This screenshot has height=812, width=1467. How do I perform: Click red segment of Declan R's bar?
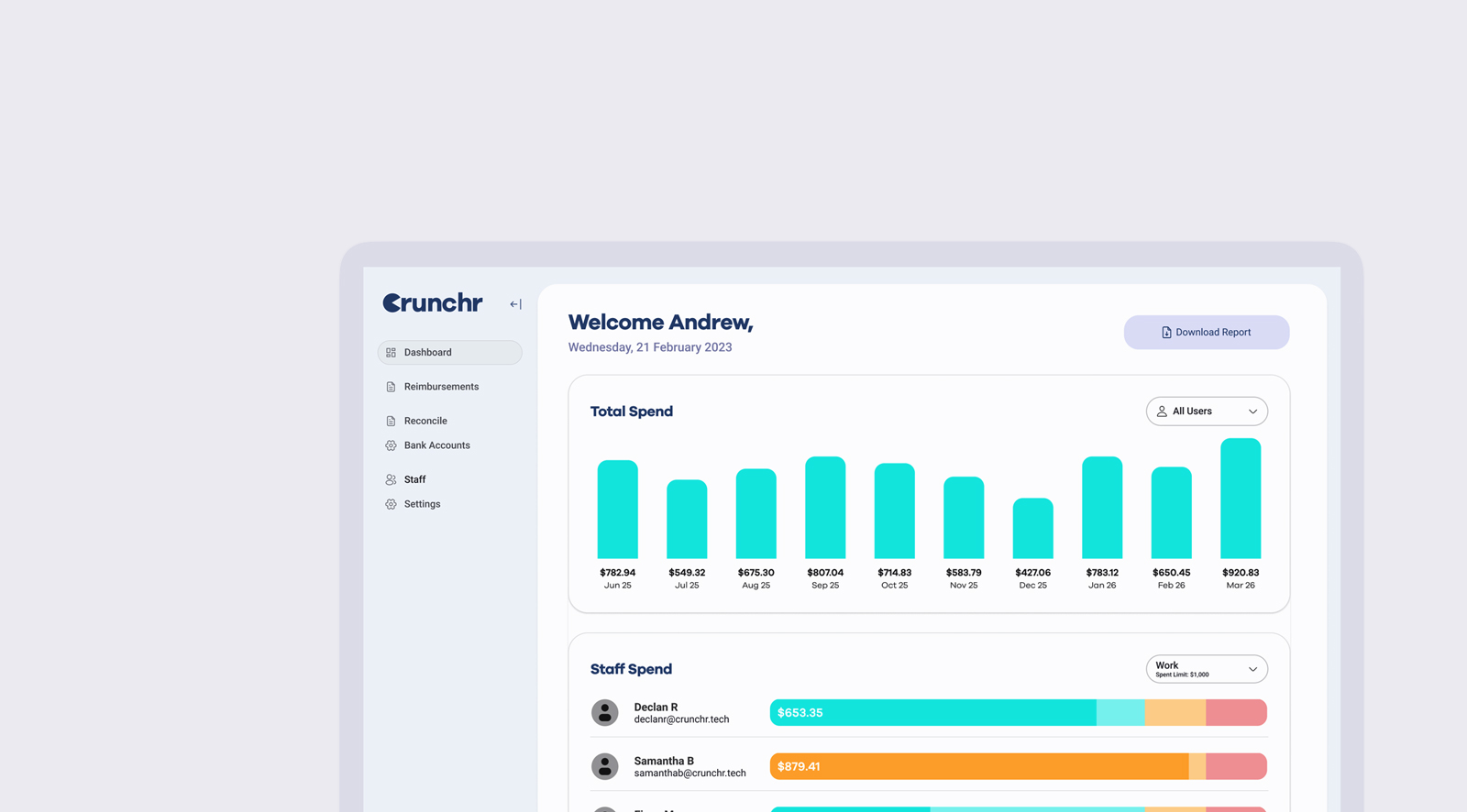(x=1236, y=713)
